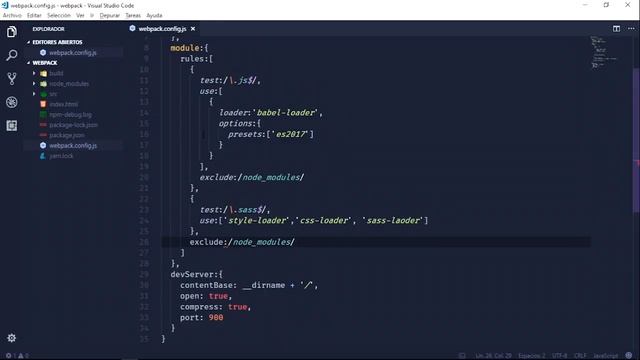Click the Ln 26, Col 29 status item
Screen dimensions: 640x360
pyautogui.click(x=493, y=356)
